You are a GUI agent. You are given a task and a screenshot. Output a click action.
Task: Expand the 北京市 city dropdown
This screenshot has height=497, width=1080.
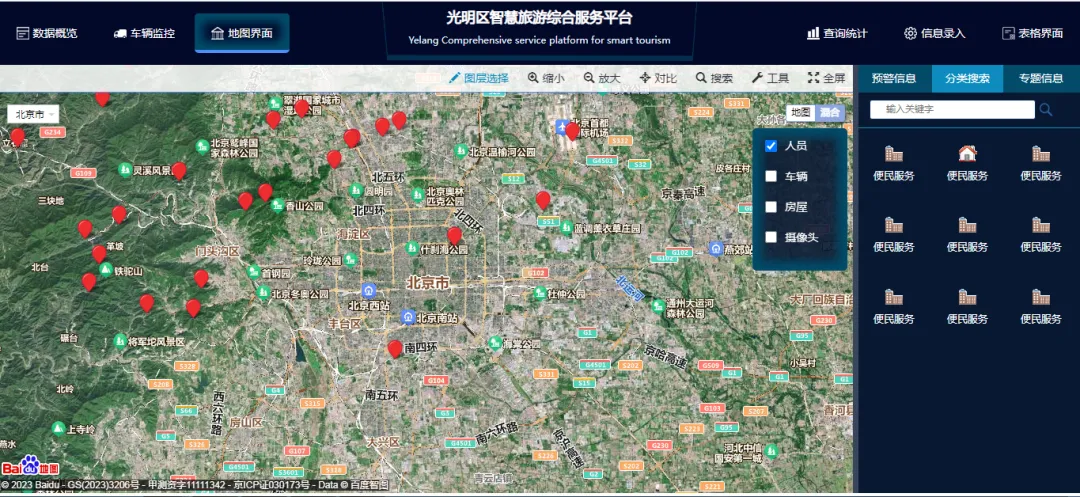click(33, 114)
